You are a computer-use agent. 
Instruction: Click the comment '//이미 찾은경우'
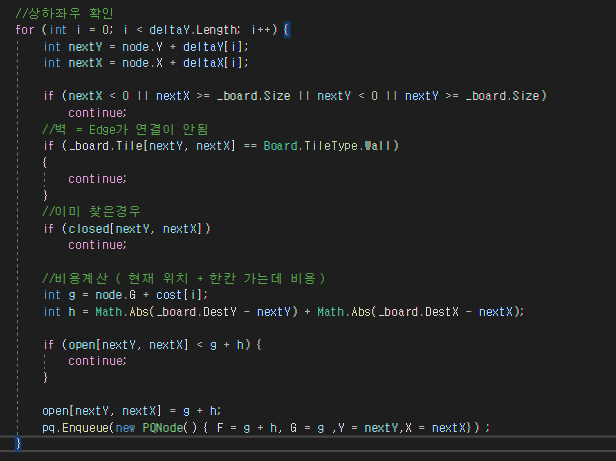tap(91, 211)
